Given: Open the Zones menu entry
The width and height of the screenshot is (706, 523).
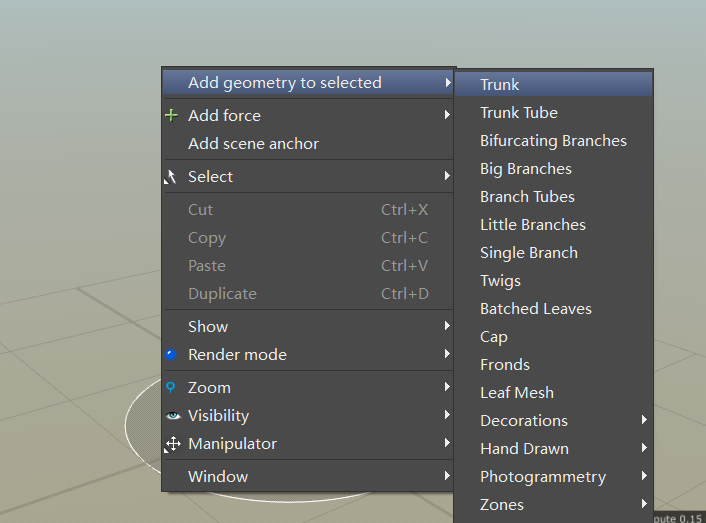Looking at the screenshot, I should (x=553, y=505).
